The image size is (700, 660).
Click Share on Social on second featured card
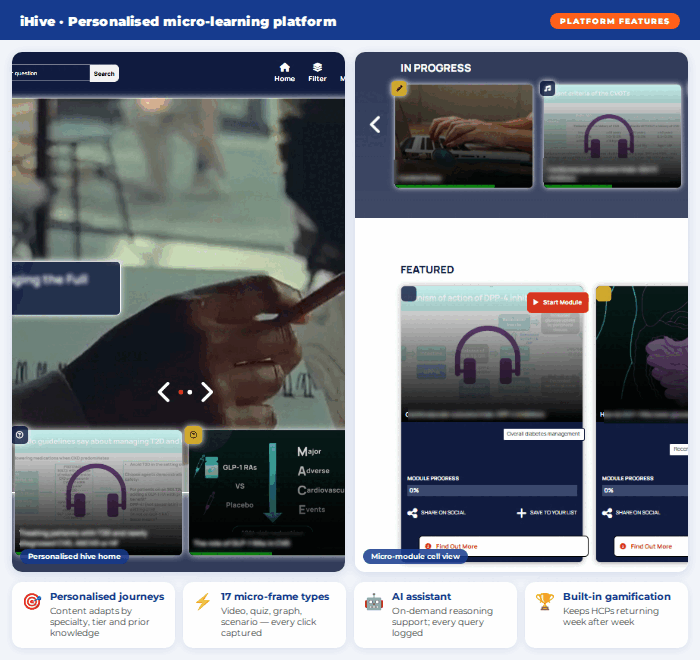click(631, 513)
